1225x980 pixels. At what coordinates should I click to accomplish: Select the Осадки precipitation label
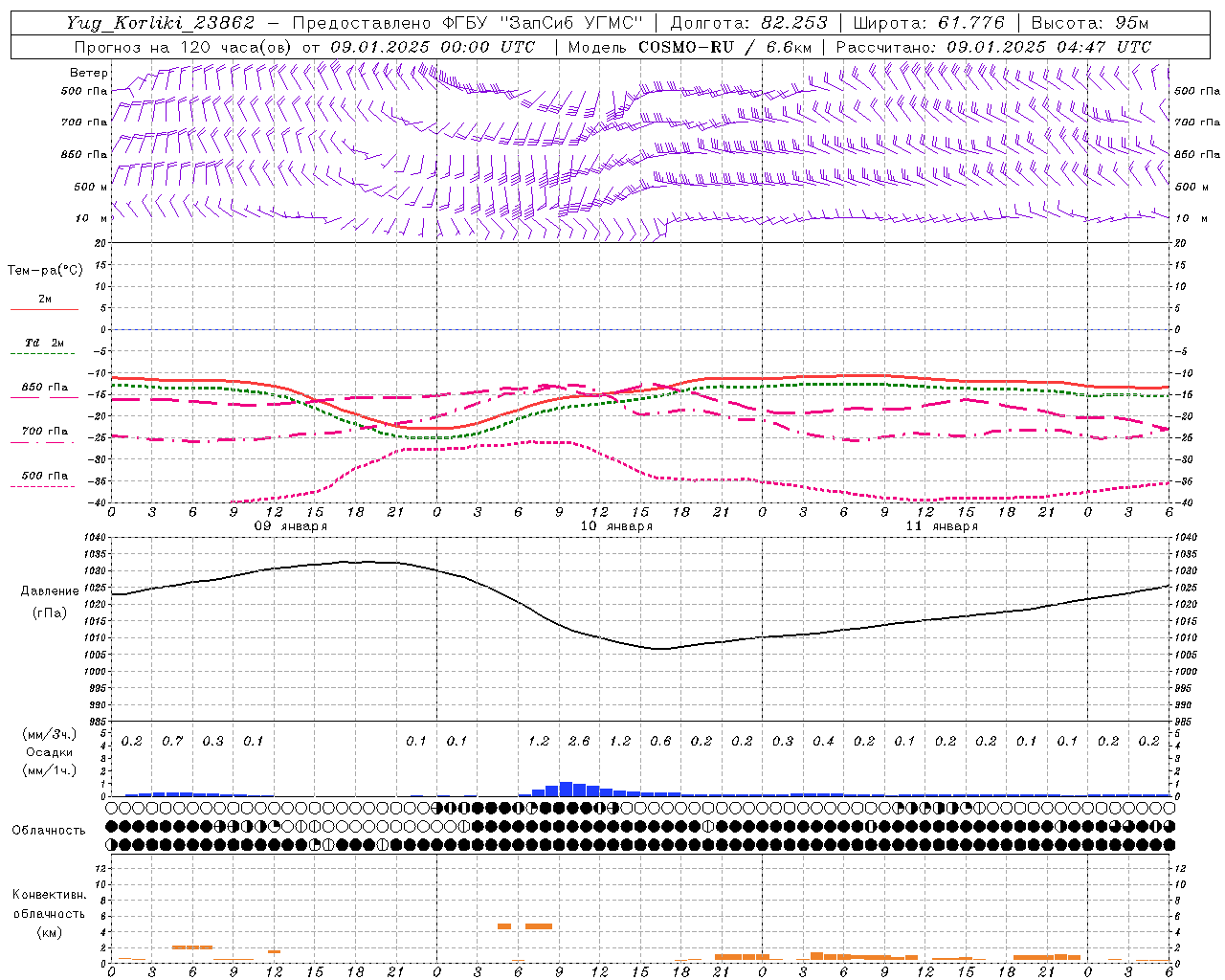[x=49, y=752]
